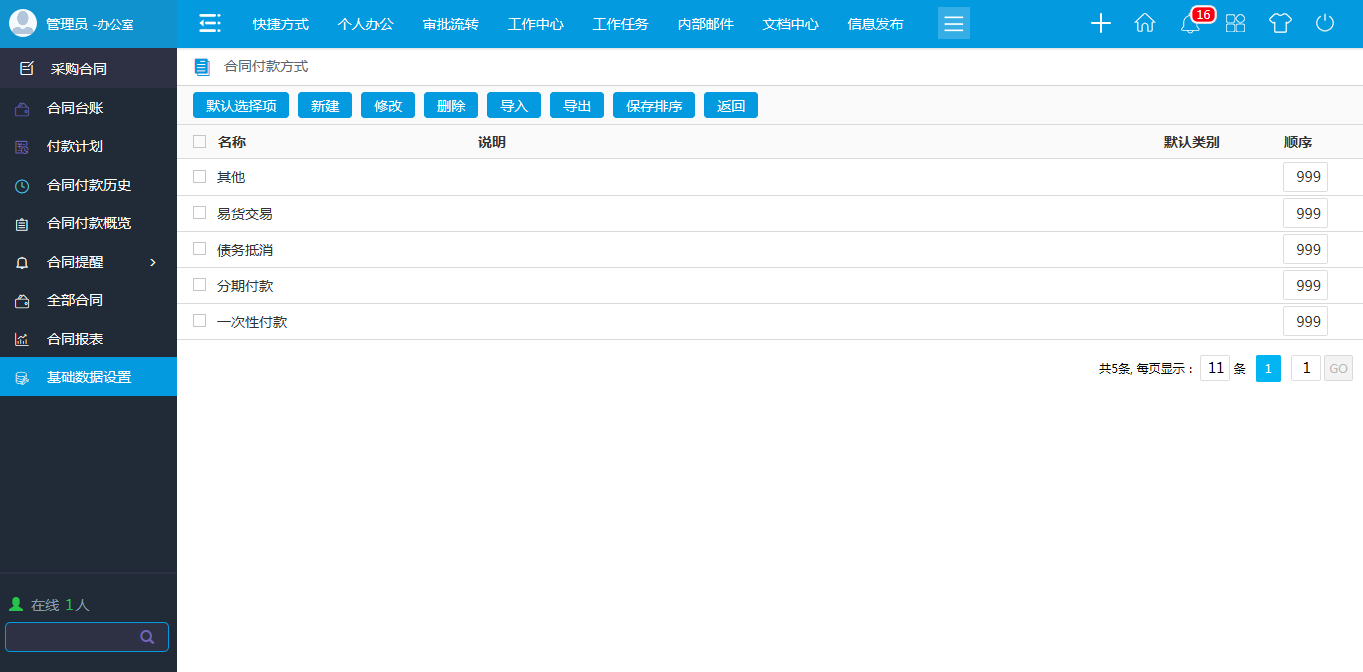Click the plus icon in header
The image size is (1363, 672).
(x=1101, y=23)
